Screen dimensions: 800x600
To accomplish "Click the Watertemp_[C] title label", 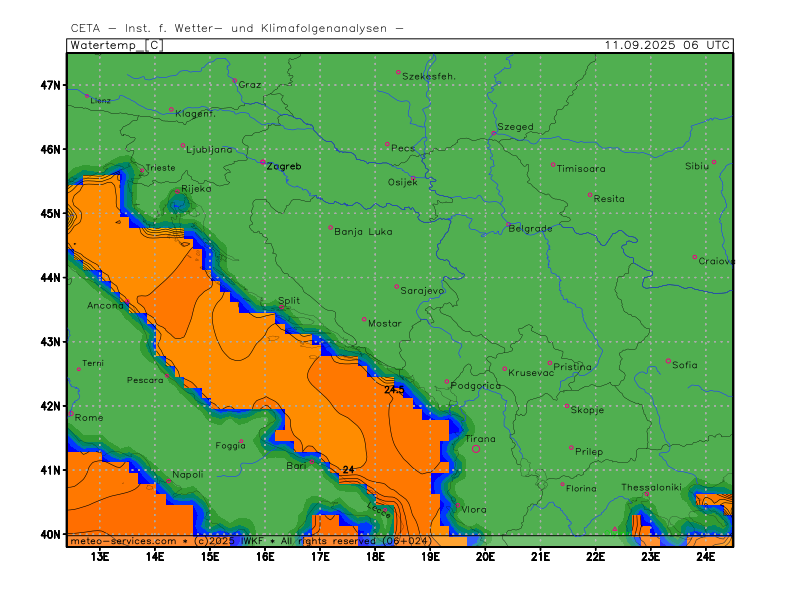I will [116, 45].
